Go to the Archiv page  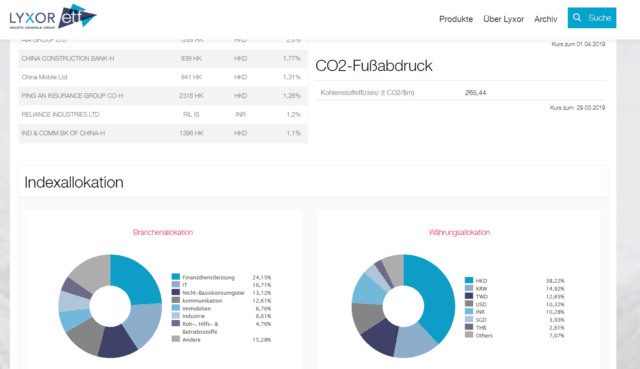click(x=545, y=19)
